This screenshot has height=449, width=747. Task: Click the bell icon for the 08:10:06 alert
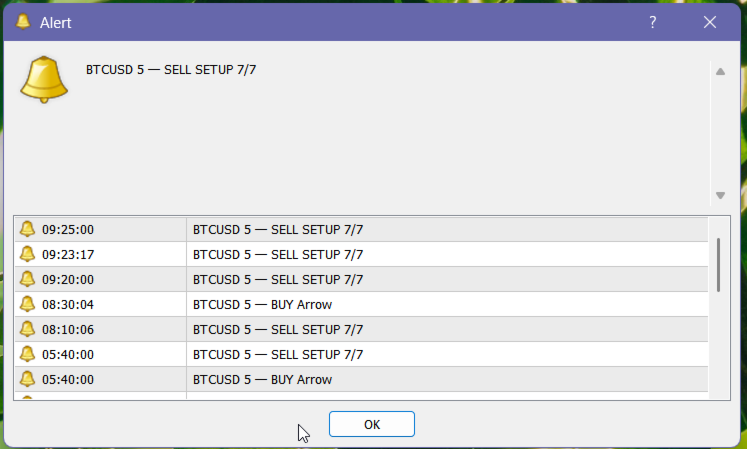(x=27, y=329)
